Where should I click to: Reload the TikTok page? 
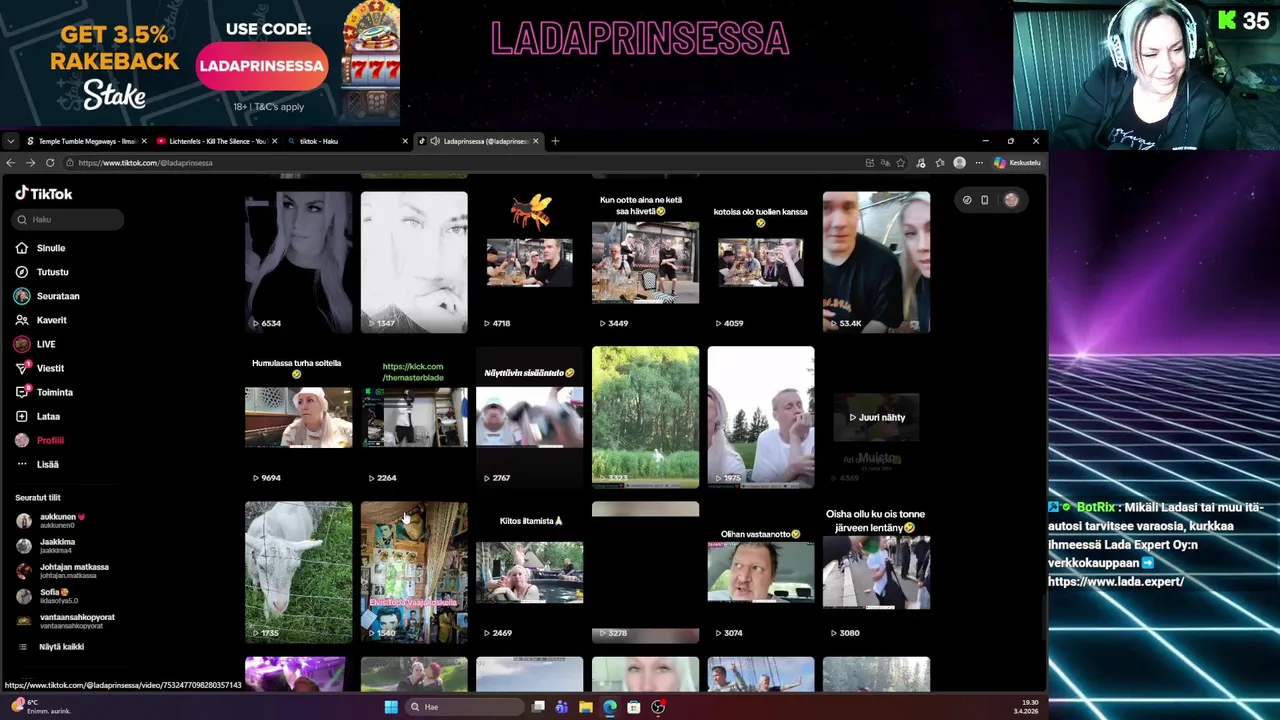pyautogui.click(x=49, y=163)
